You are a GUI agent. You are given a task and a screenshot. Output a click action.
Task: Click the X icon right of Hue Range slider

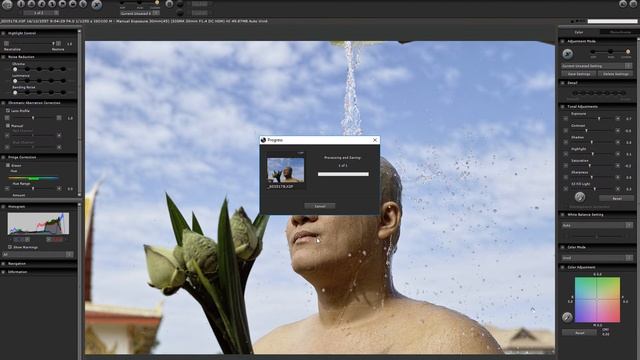click(x=59, y=189)
